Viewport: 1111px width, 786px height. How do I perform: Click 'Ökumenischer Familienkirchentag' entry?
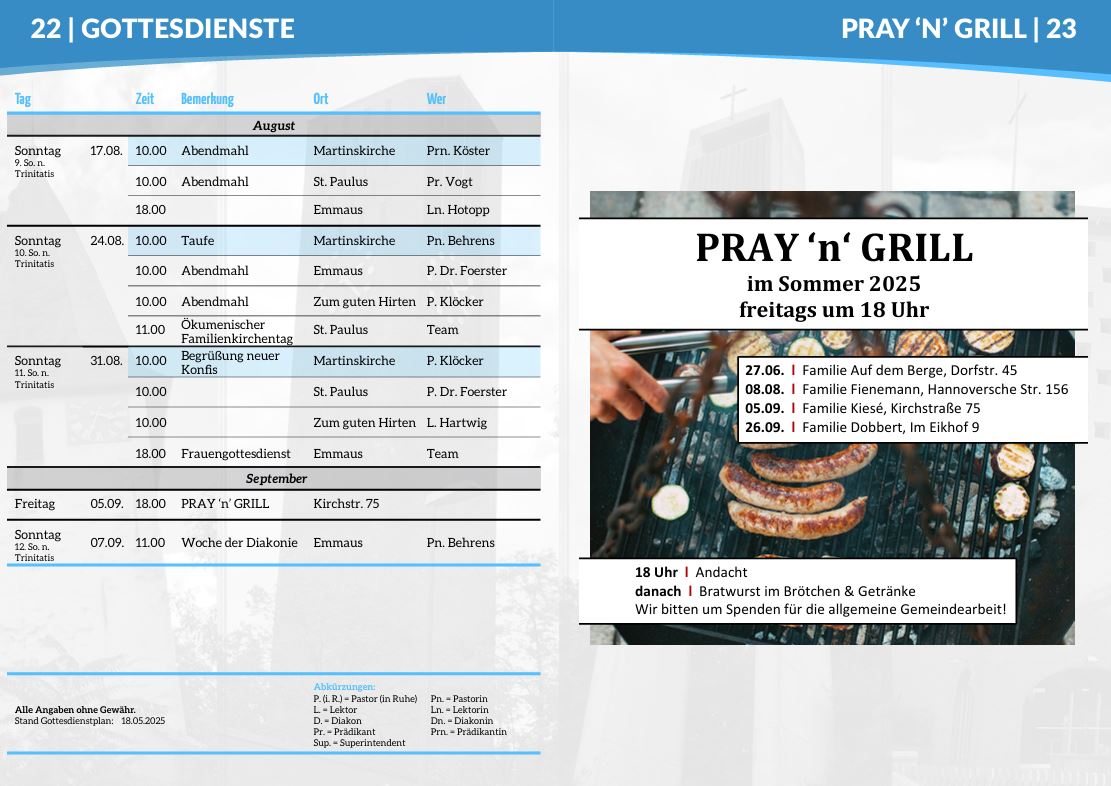pyautogui.click(x=237, y=331)
